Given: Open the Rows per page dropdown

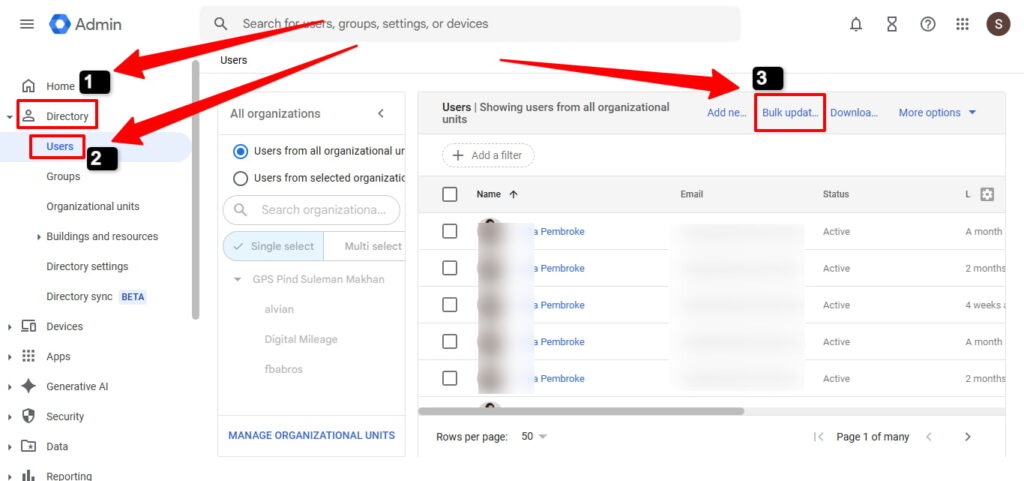Looking at the screenshot, I should coord(535,437).
